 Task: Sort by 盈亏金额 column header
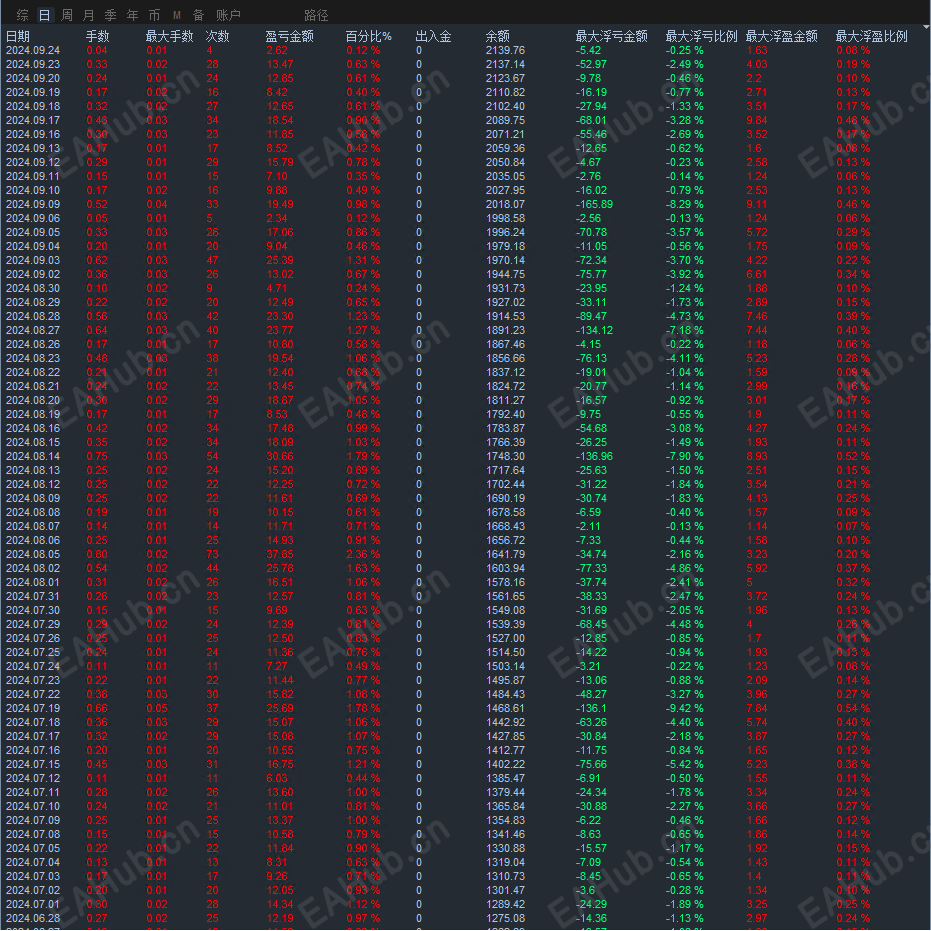290,36
